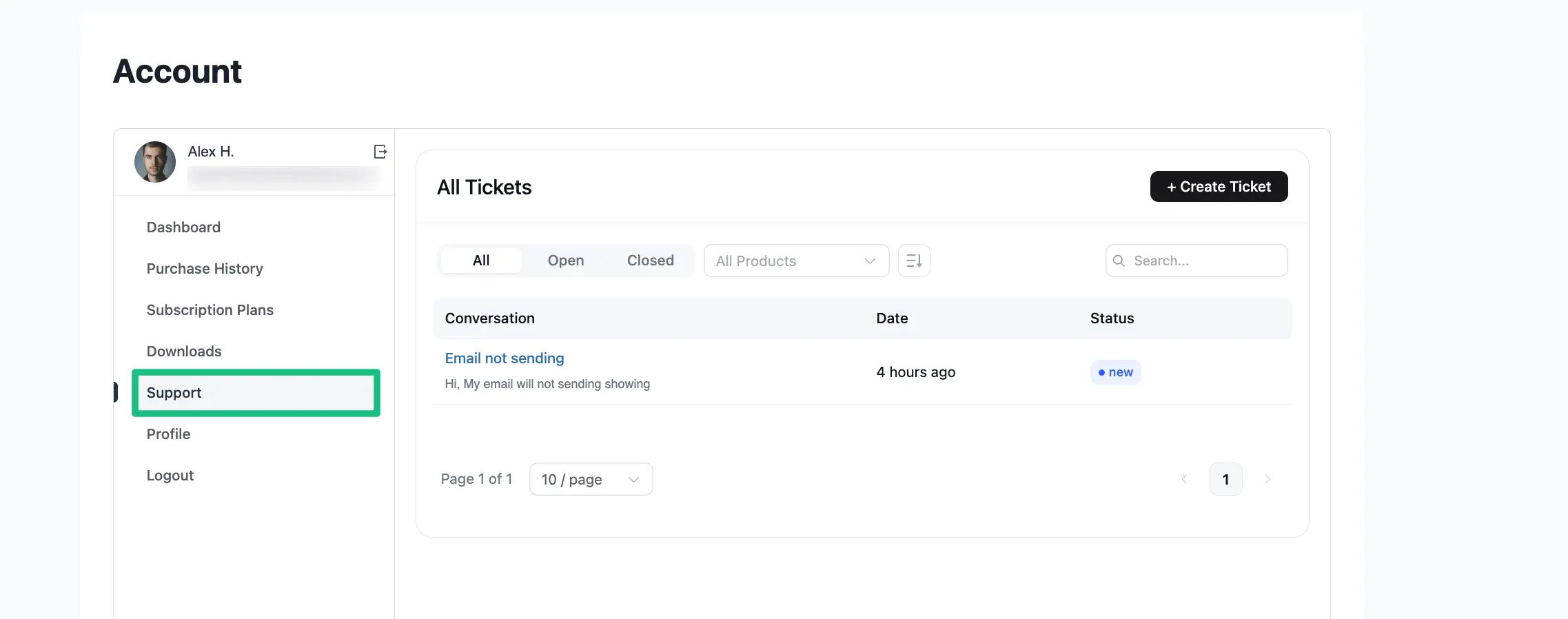Select page number 1 button

[x=1225, y=479]
